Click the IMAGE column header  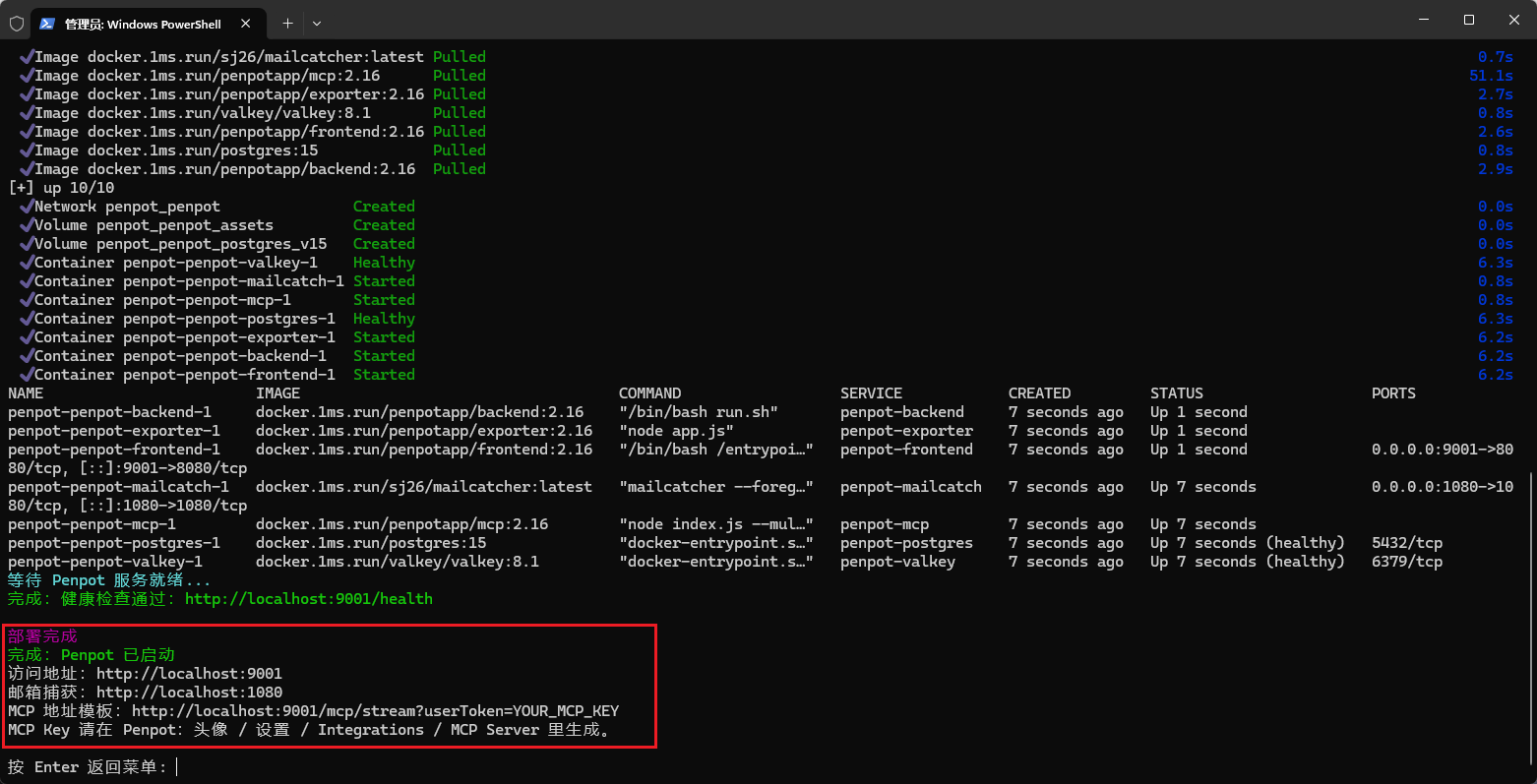point(278,393)
